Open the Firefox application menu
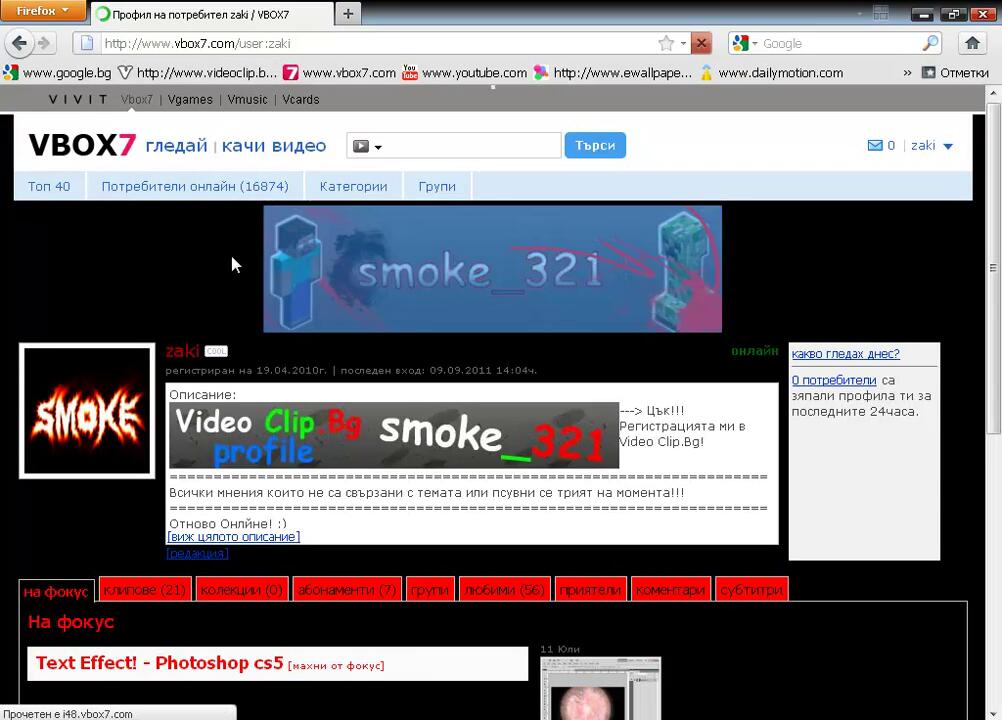This screenshot has width=1002, height=720. [43, 11]
